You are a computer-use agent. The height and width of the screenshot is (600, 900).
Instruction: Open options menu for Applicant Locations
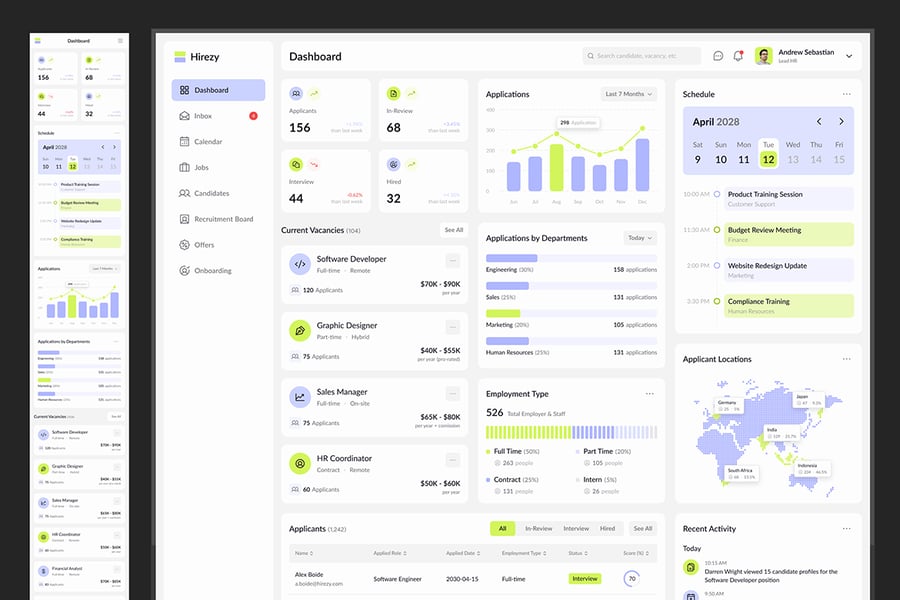[x=846, y=359]
